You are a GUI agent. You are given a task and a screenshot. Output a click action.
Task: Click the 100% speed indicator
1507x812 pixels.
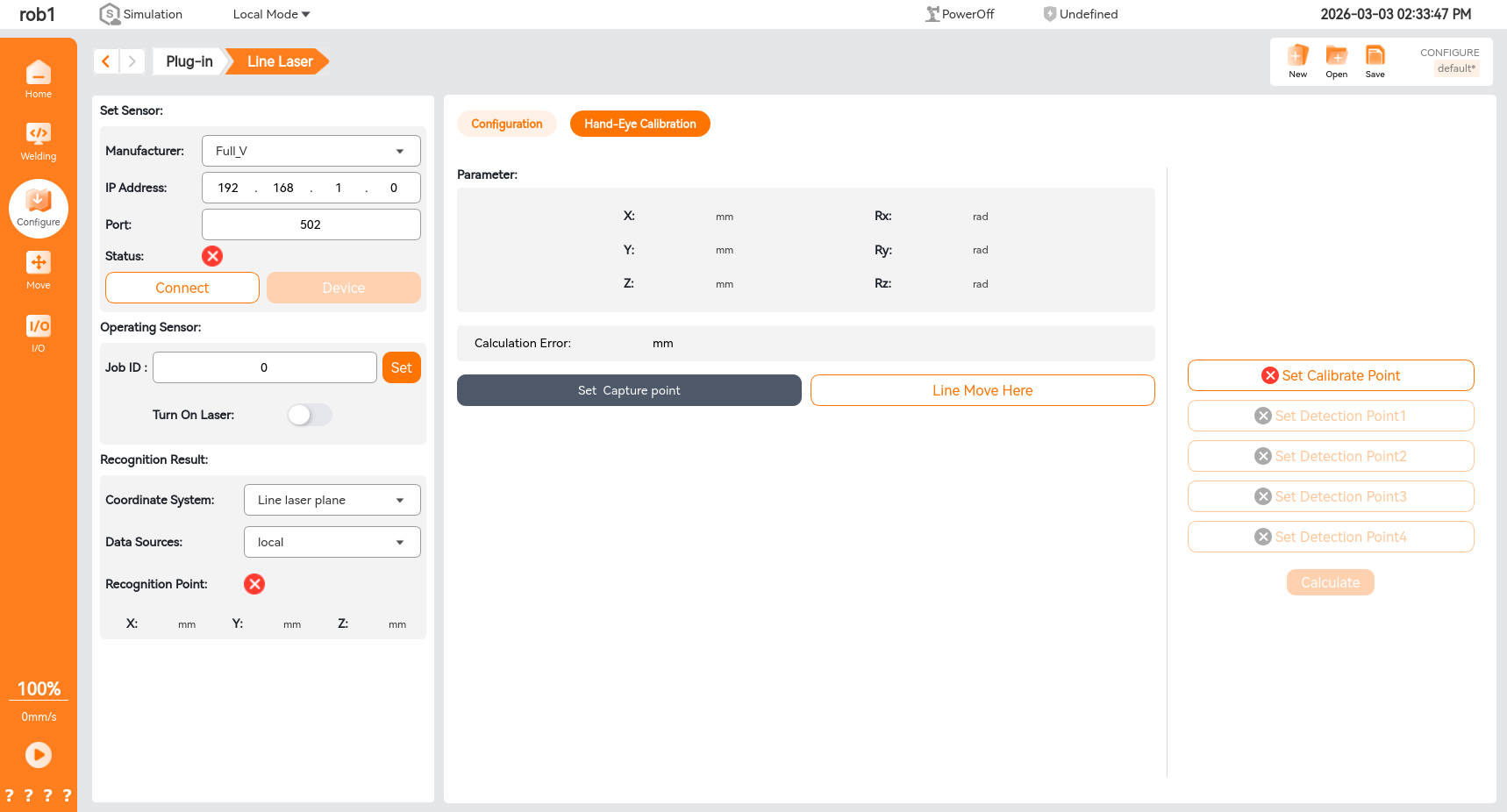pos(39,689)
